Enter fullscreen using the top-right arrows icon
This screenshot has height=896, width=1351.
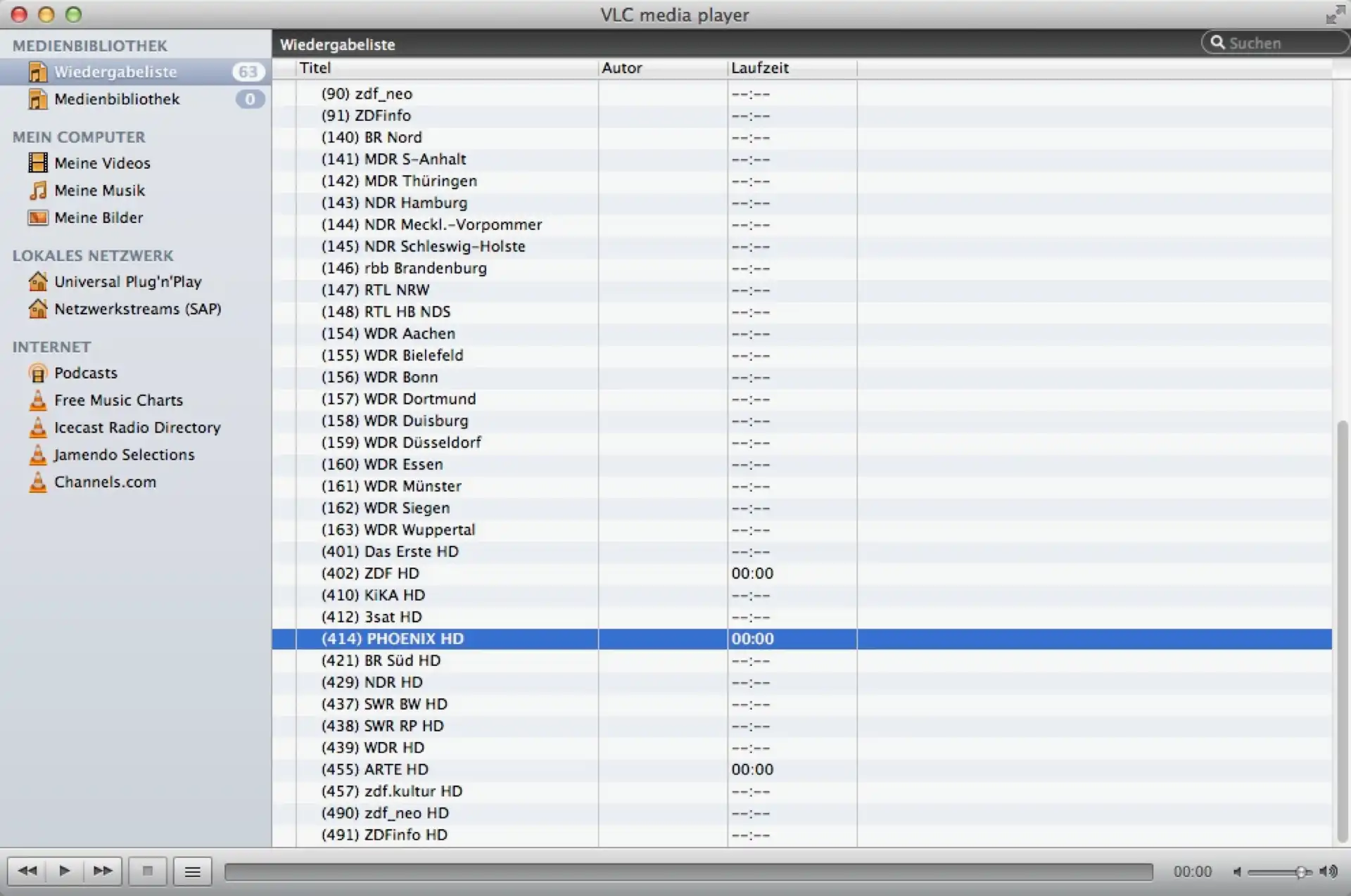1334,15
